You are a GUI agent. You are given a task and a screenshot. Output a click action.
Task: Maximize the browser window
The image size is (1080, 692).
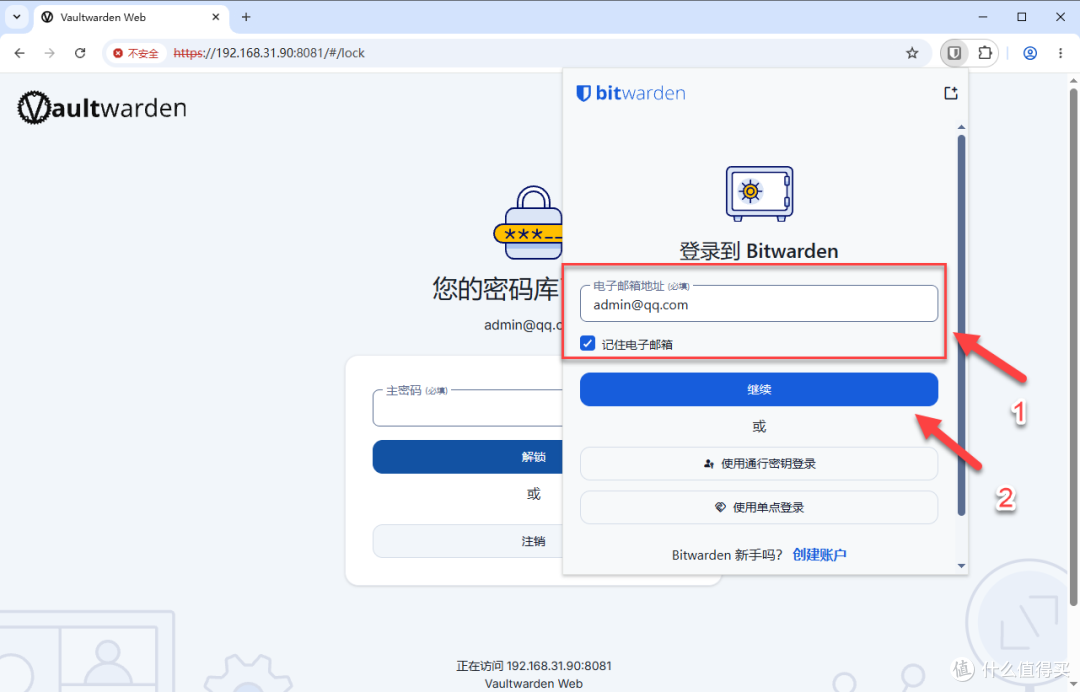click(x=1021, y=17)
